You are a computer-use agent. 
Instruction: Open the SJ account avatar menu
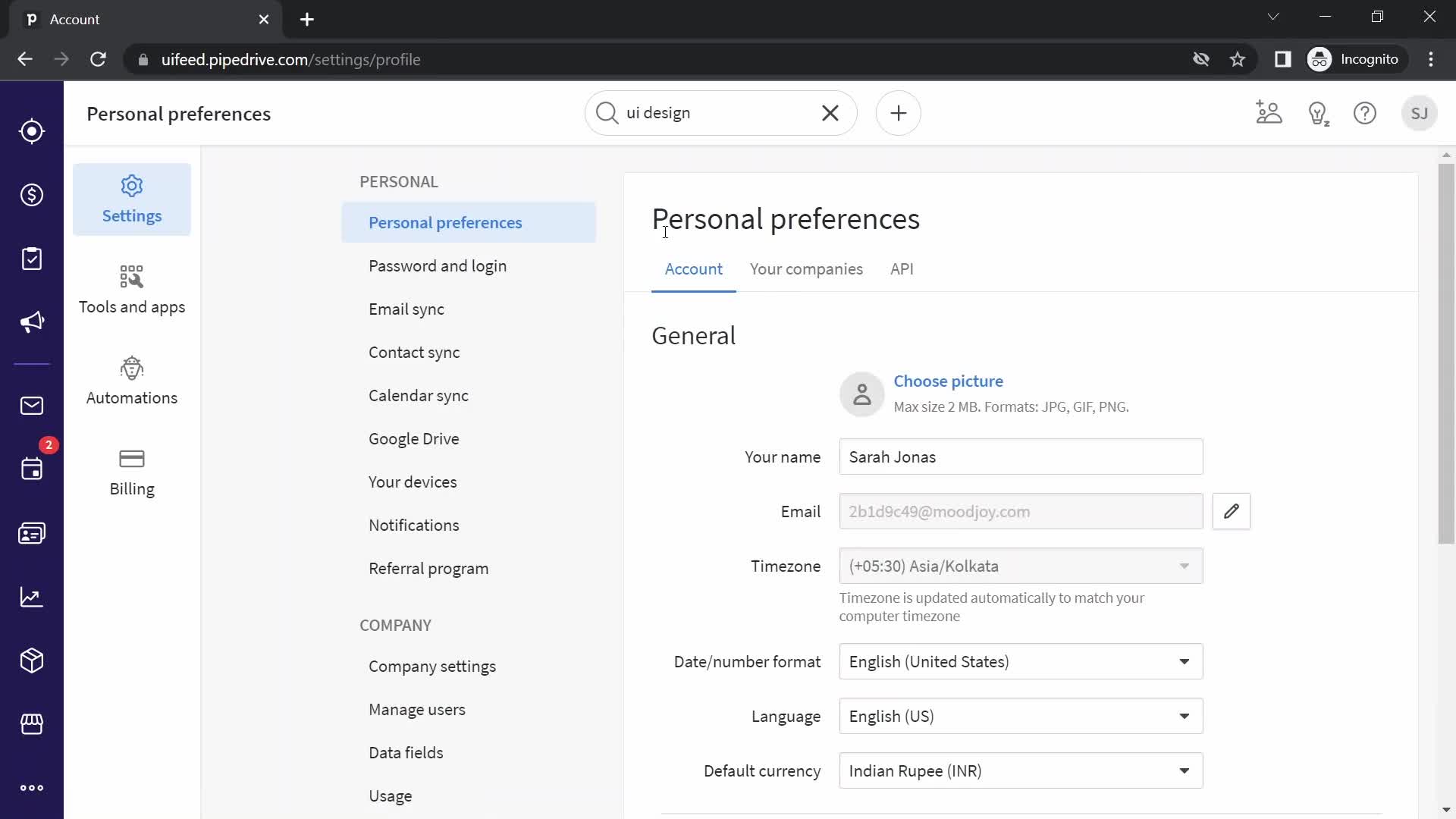[x=1420, y=113]
